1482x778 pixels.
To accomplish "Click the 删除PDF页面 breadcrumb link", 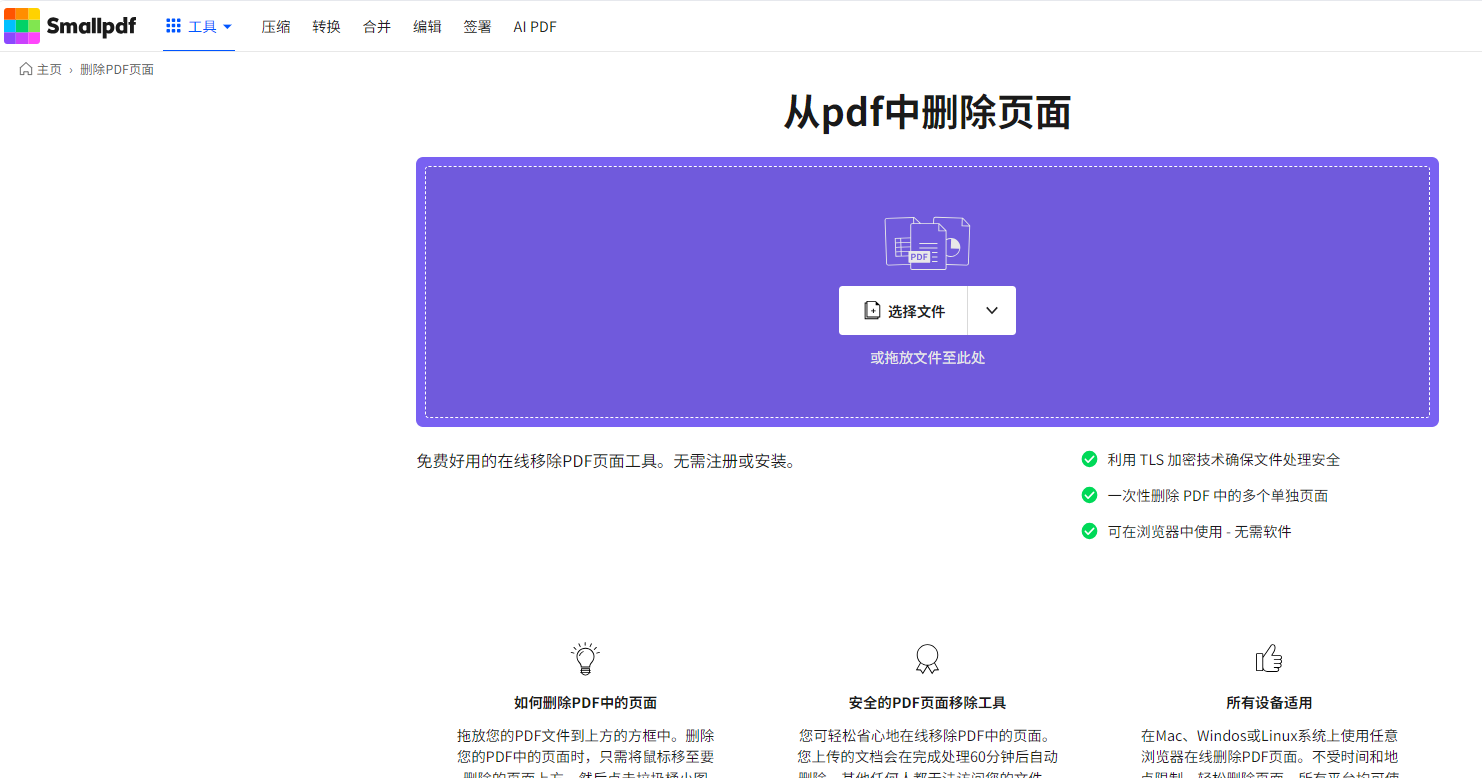I will pyautogui.click(x=117, y=69).
